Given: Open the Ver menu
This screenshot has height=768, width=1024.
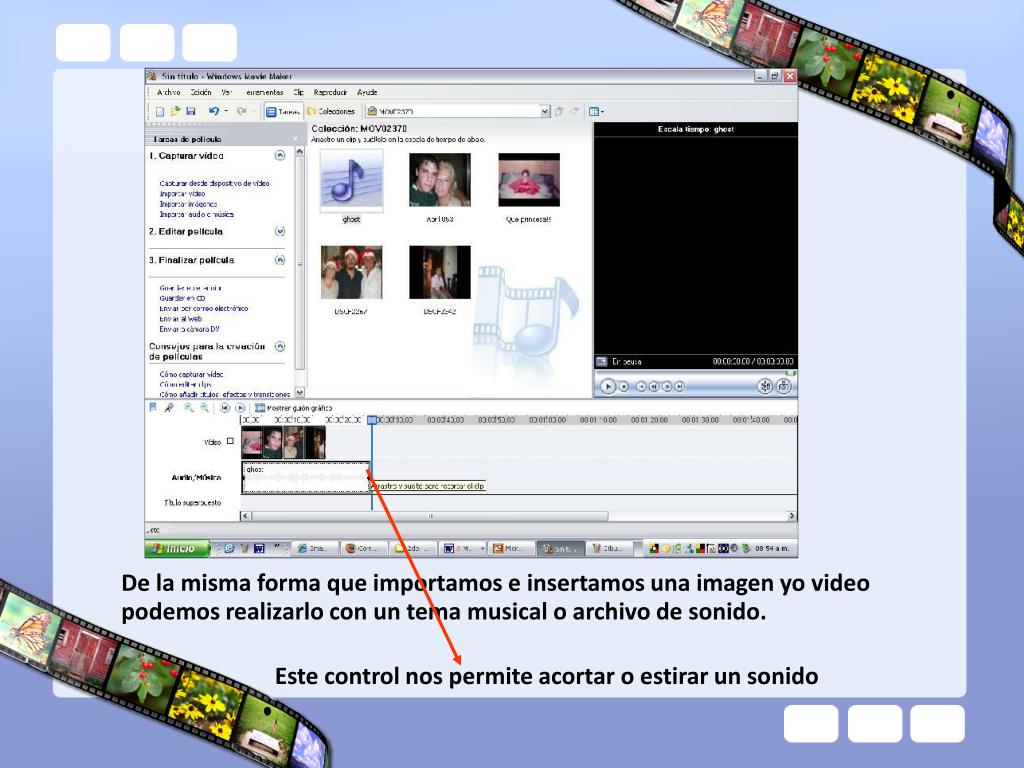Looking at the screenshot, I should click(x=227, y=93).
